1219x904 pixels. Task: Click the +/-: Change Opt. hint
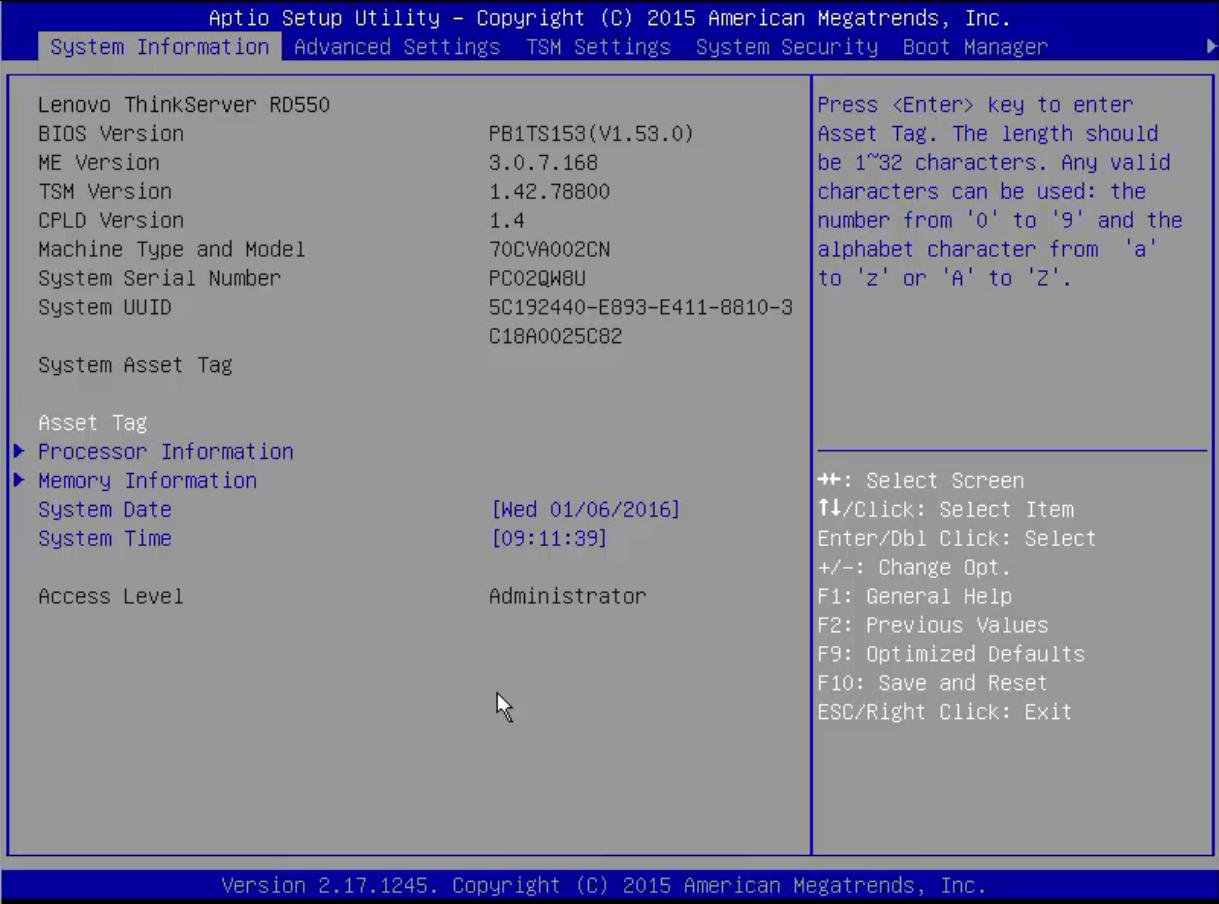coord(915,567)
